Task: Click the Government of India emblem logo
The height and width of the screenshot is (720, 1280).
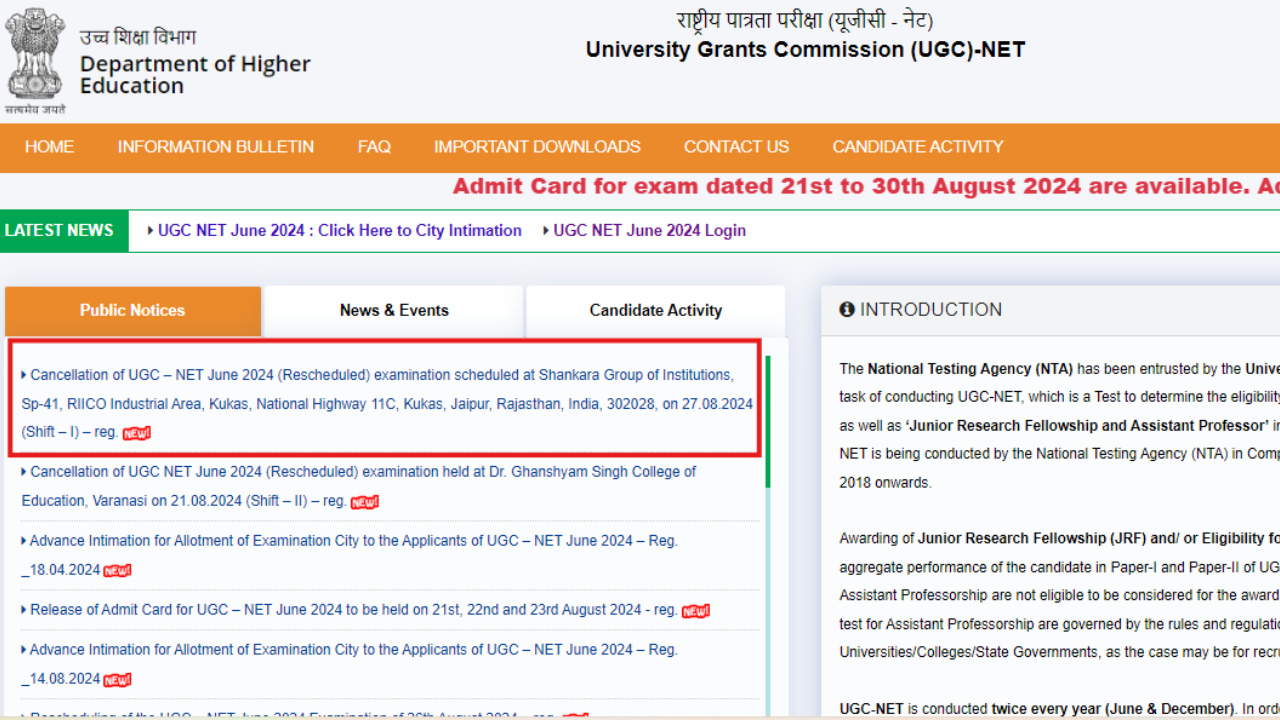Action: click(35, 60)
